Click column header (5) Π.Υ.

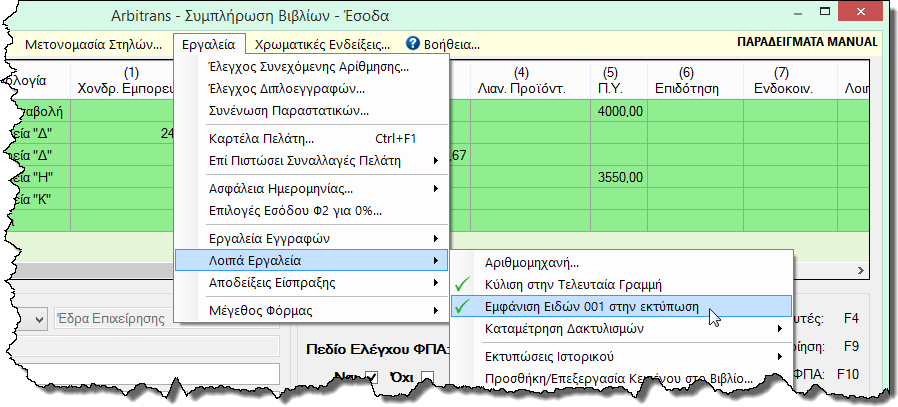point(619,81)
